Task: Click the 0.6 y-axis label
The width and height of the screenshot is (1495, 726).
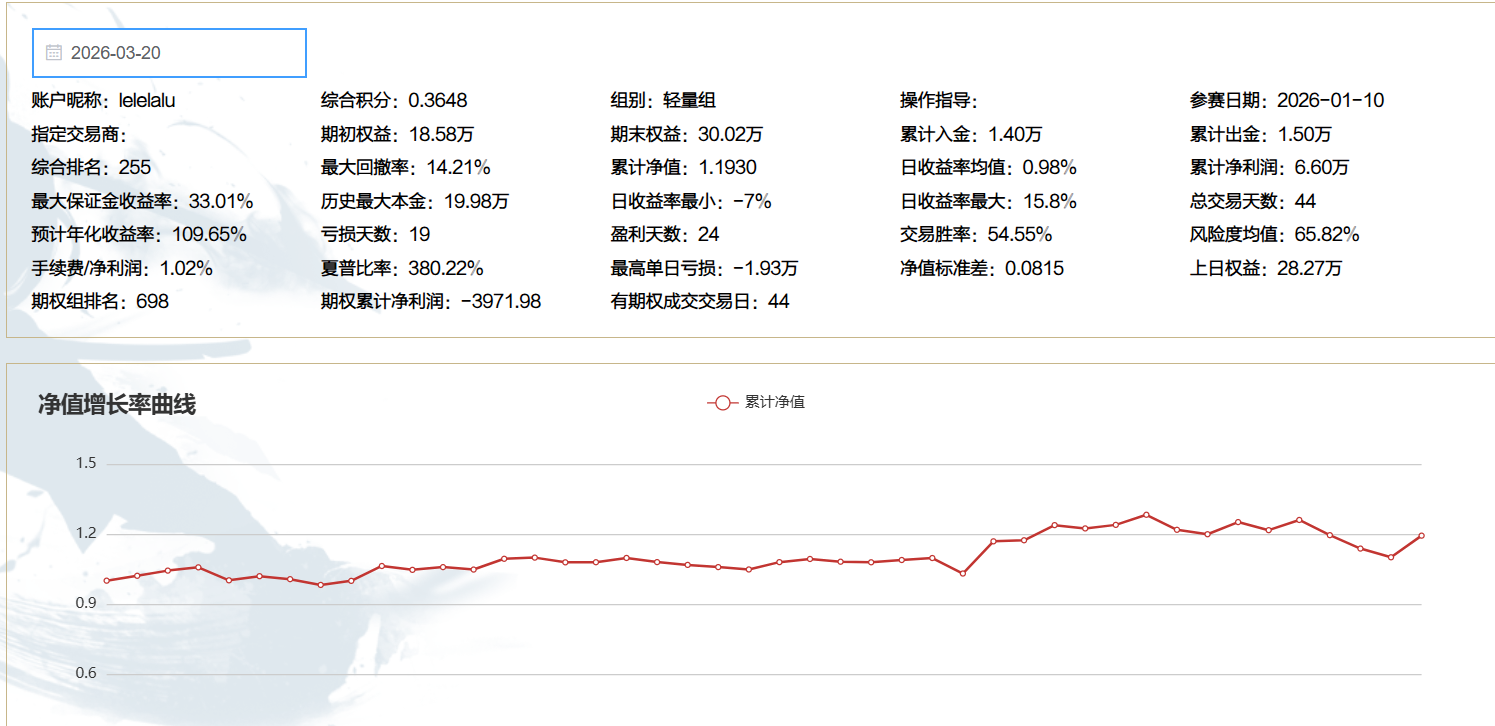Action: (86, 674)
